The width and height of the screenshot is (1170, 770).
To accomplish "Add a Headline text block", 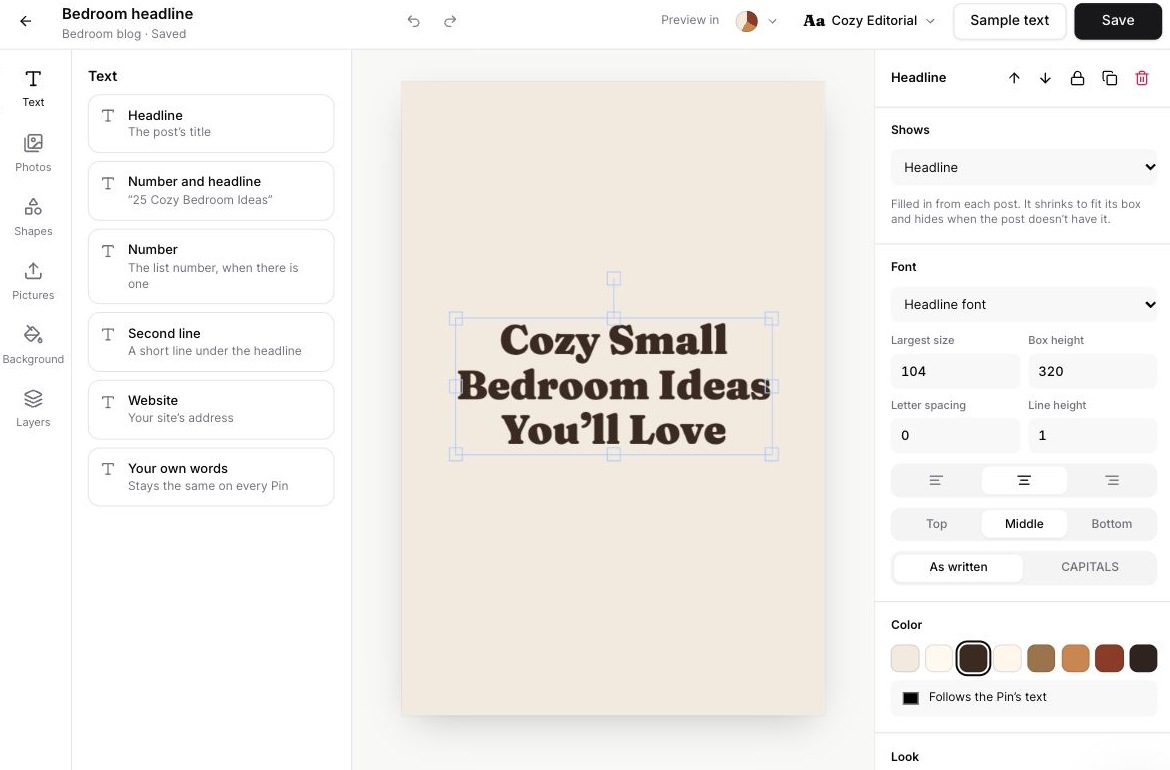I will click(211, 124).
